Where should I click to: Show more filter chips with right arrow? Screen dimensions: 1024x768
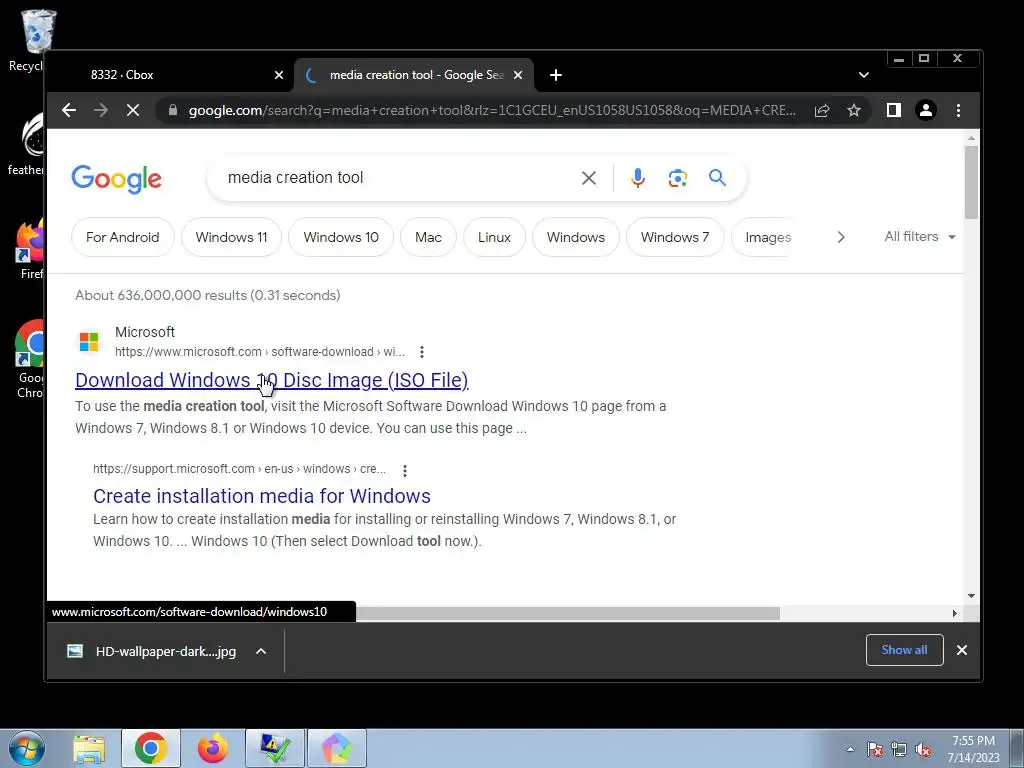pyautogui.click(x=840, y=237)
